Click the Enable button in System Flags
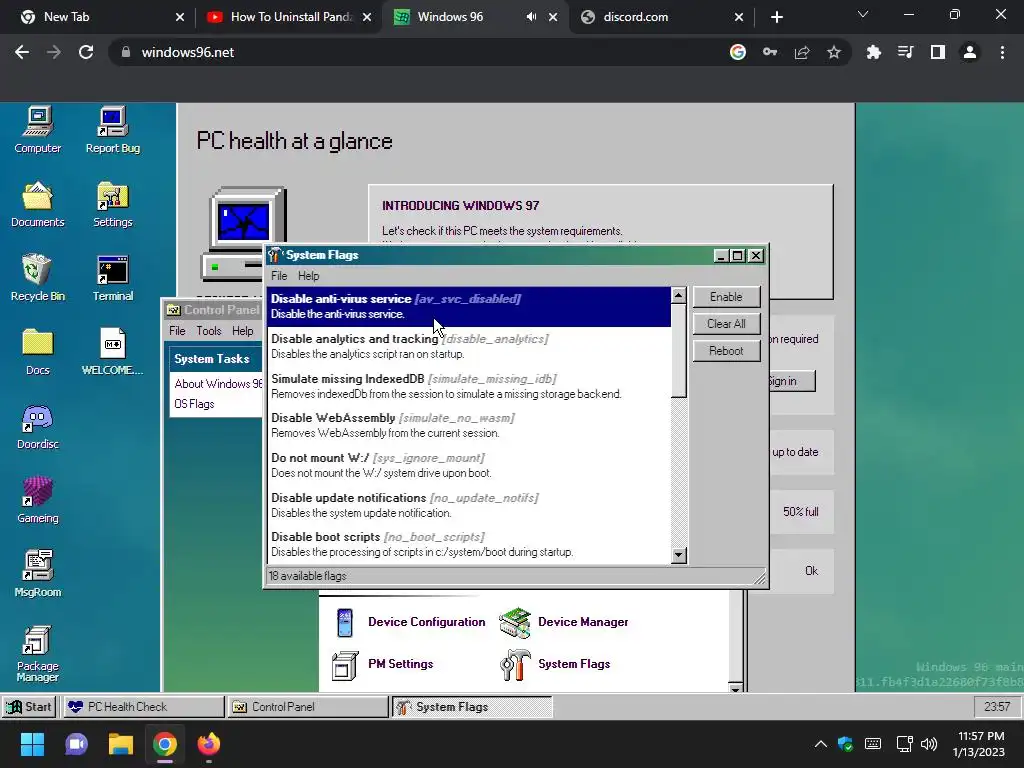This screenshot has width=1024, height=768. point(726,296)
